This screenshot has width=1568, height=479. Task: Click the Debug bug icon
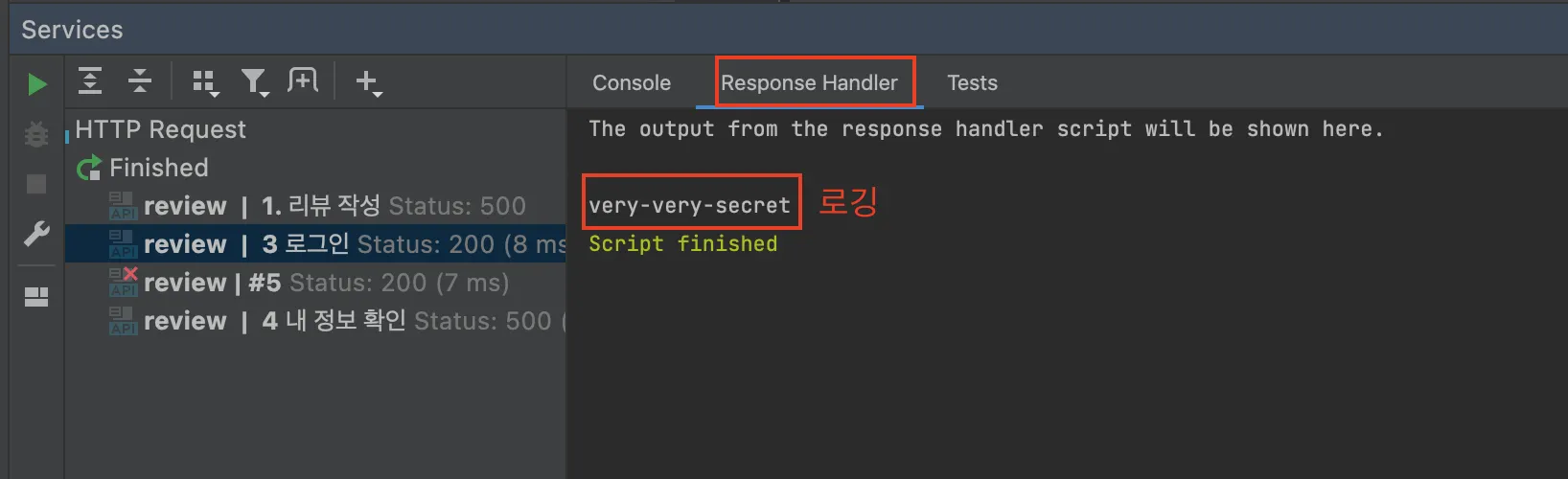36,134
